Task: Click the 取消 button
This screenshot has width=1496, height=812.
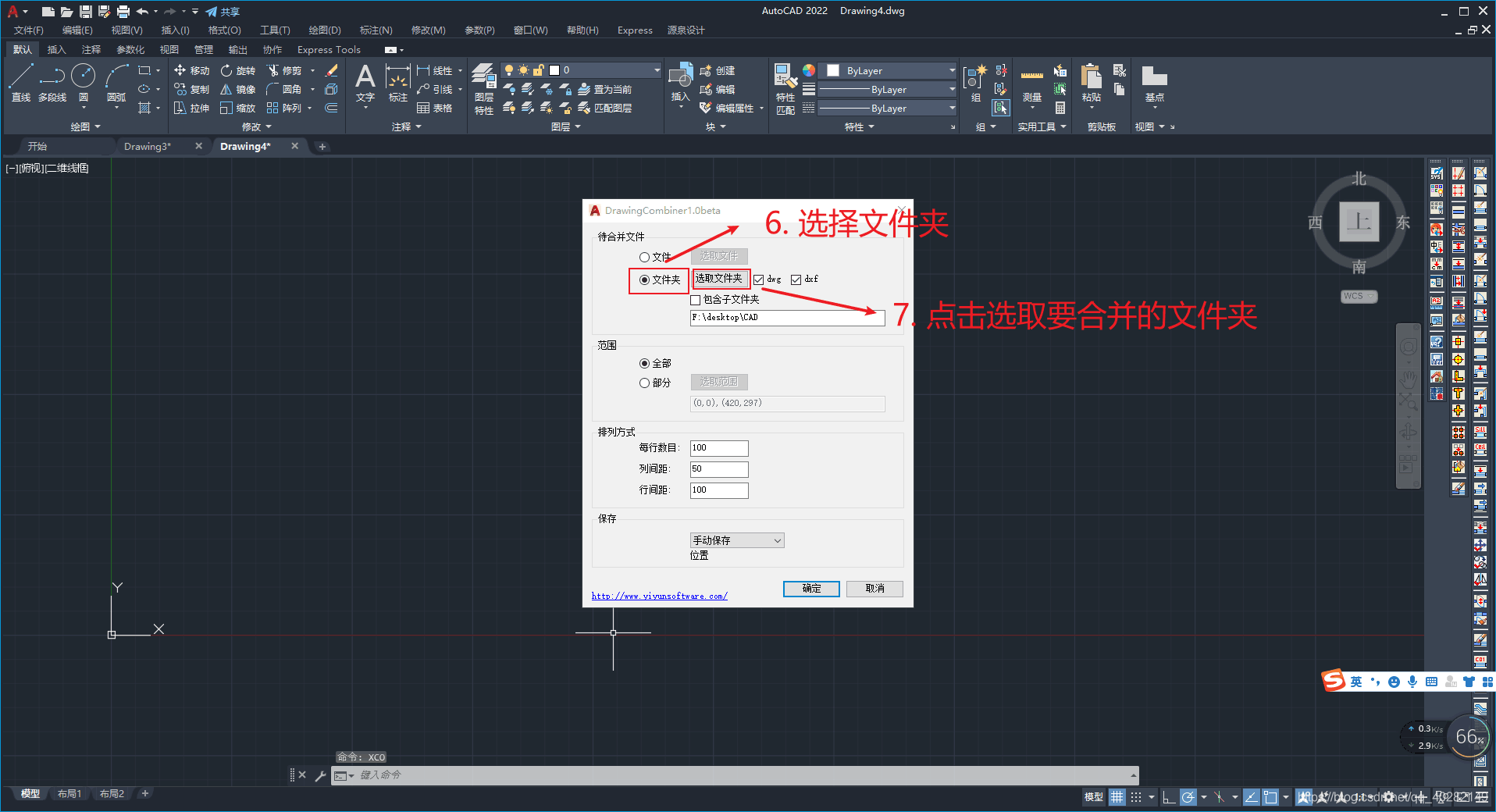Action: tap(874, 589)
